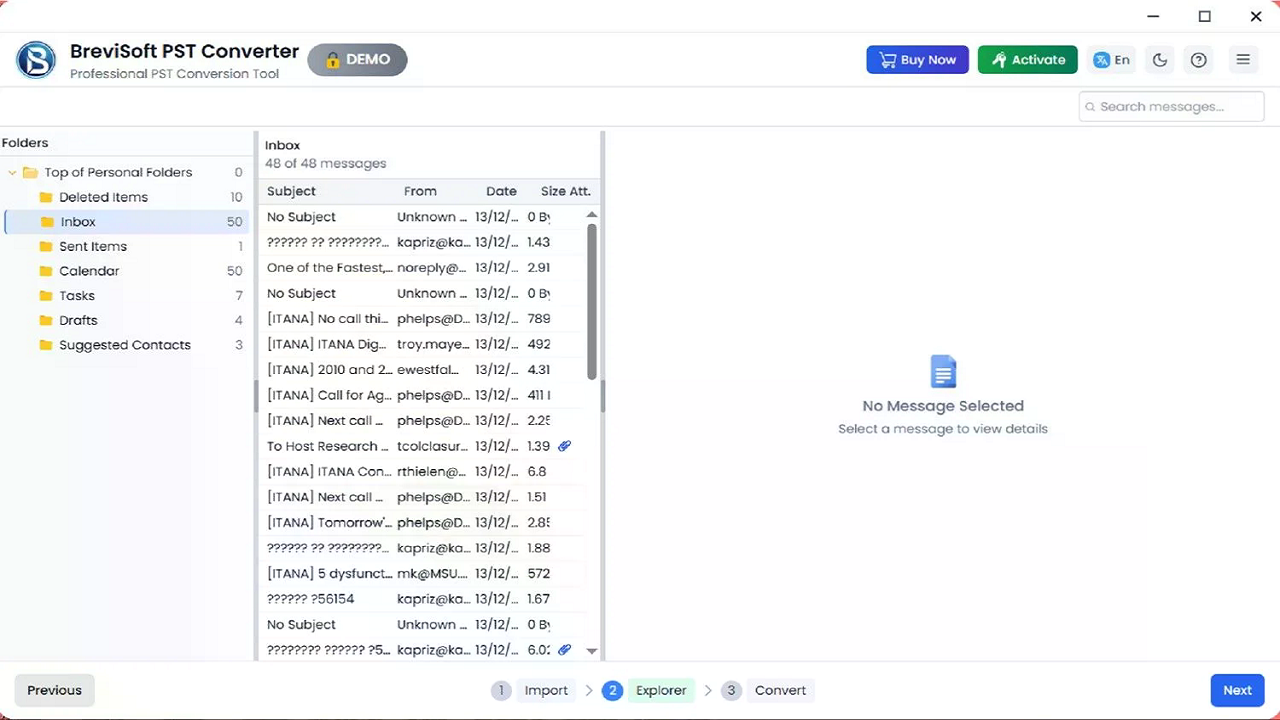The height and width of the screenshot is (720, 1280).
Task: Click the panel splitter handle beside folders
Action: point(255,396)
